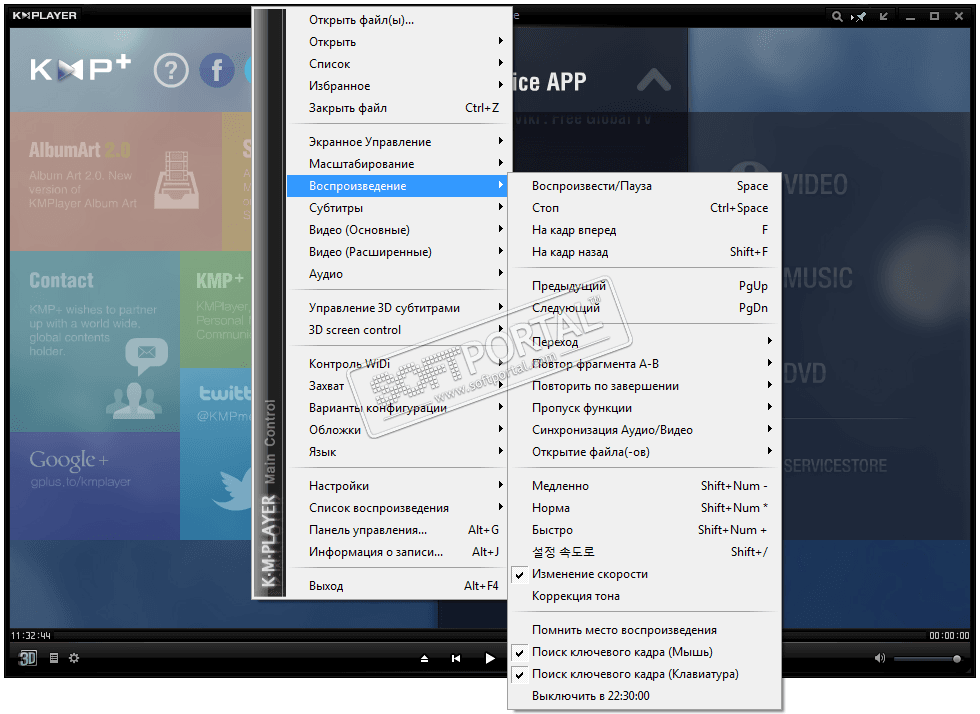Open the settings gear in control bar
This screenshot has height=714, width=980.
(x=74, y=658)
